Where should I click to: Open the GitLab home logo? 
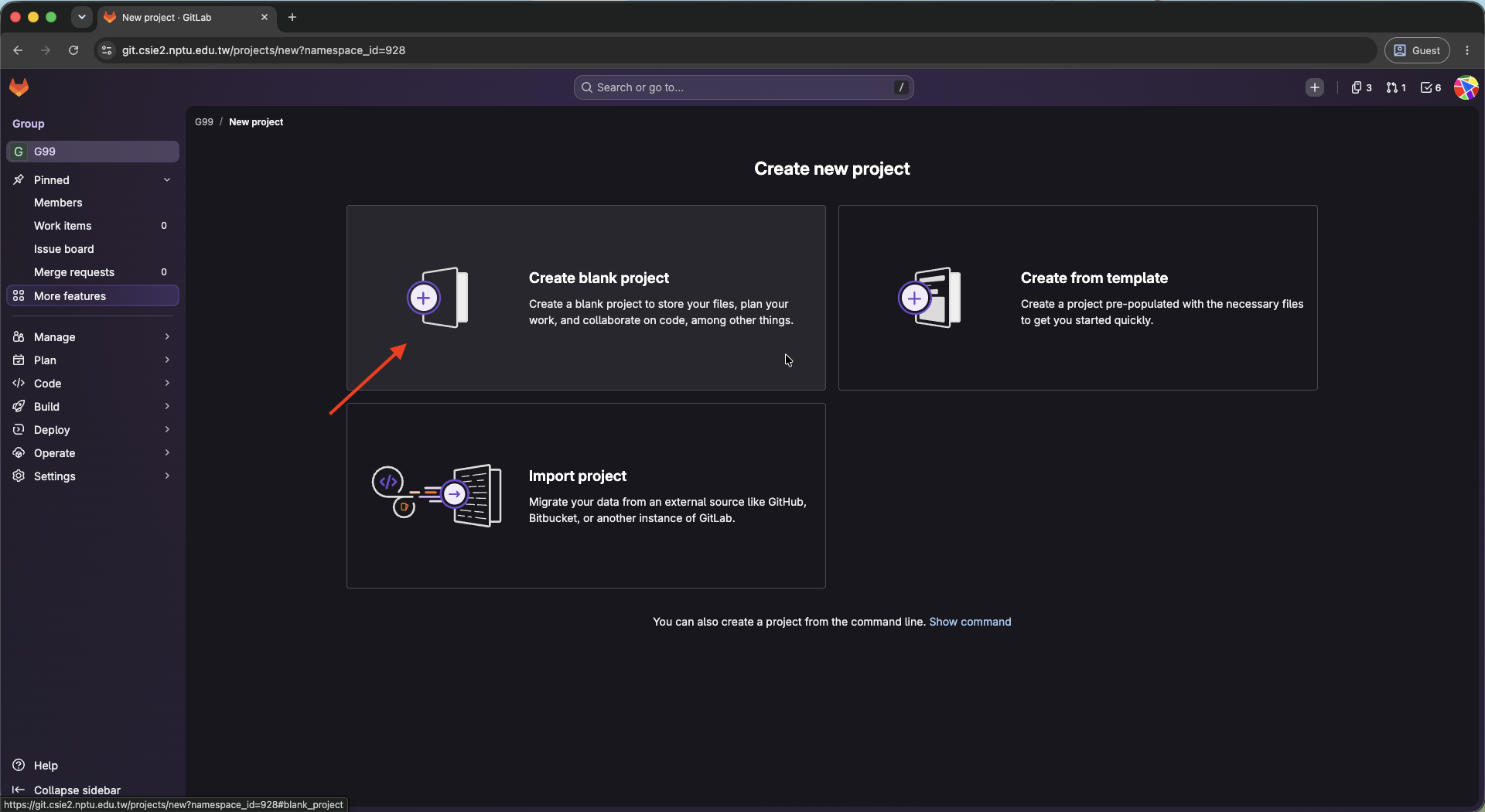click(19, 87)
